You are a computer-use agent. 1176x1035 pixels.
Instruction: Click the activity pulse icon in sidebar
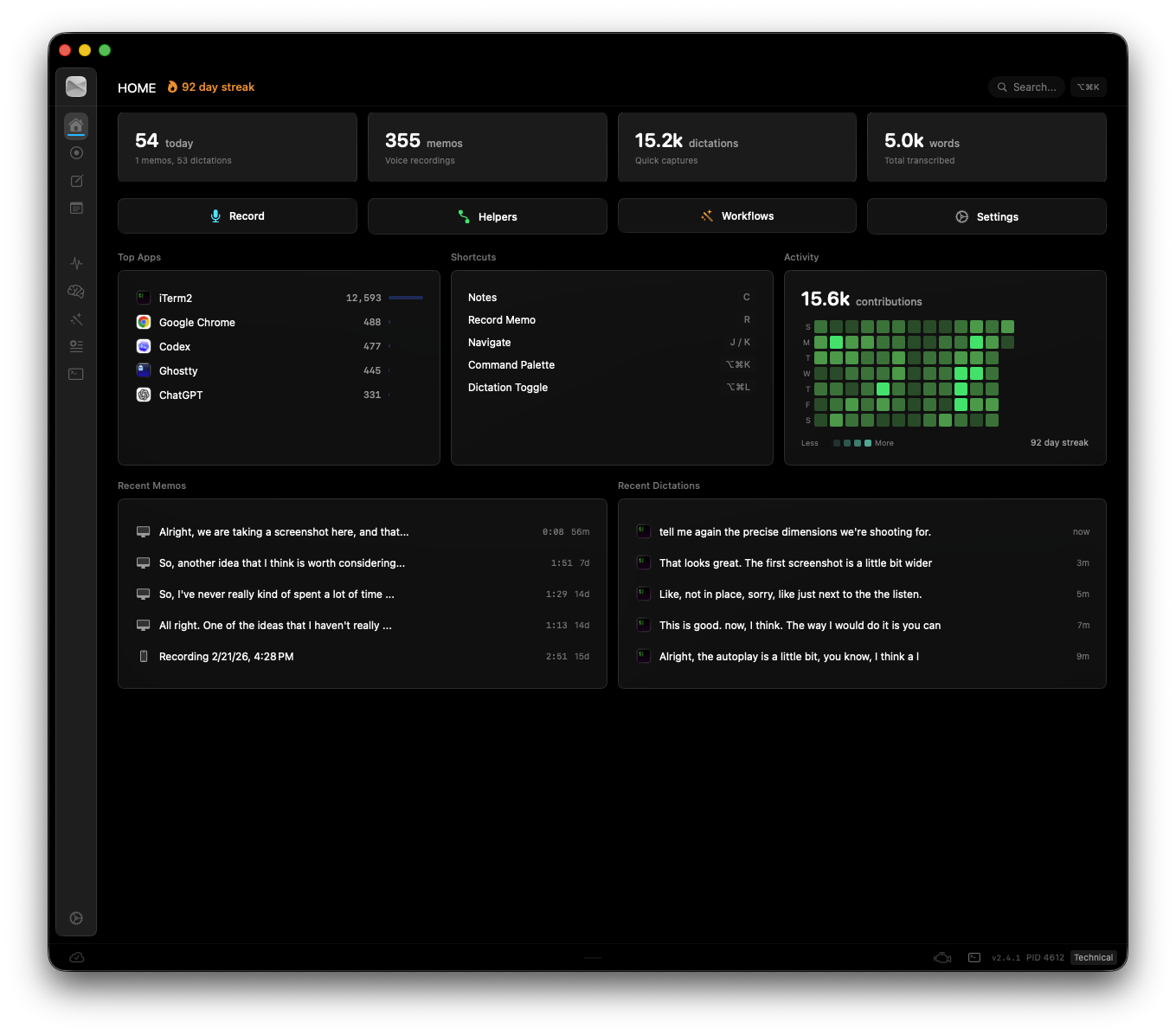(76, 263)
